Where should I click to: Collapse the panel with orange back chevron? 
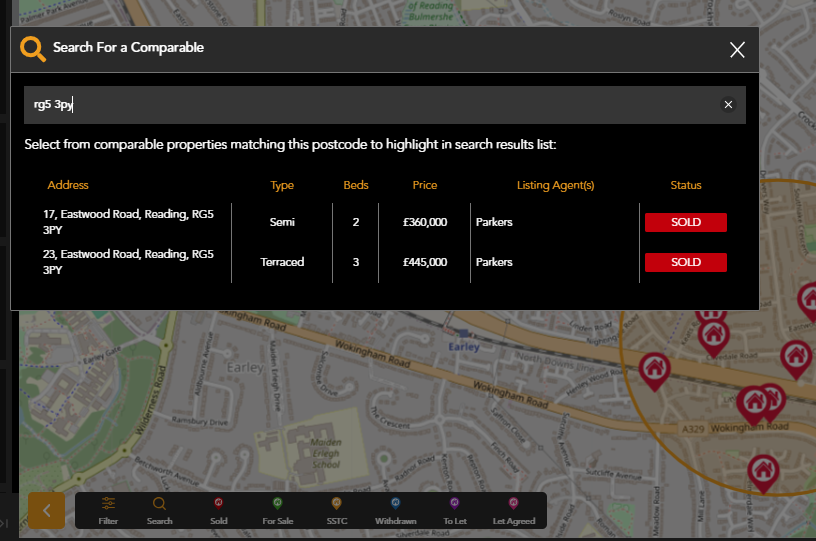point(46,510)
